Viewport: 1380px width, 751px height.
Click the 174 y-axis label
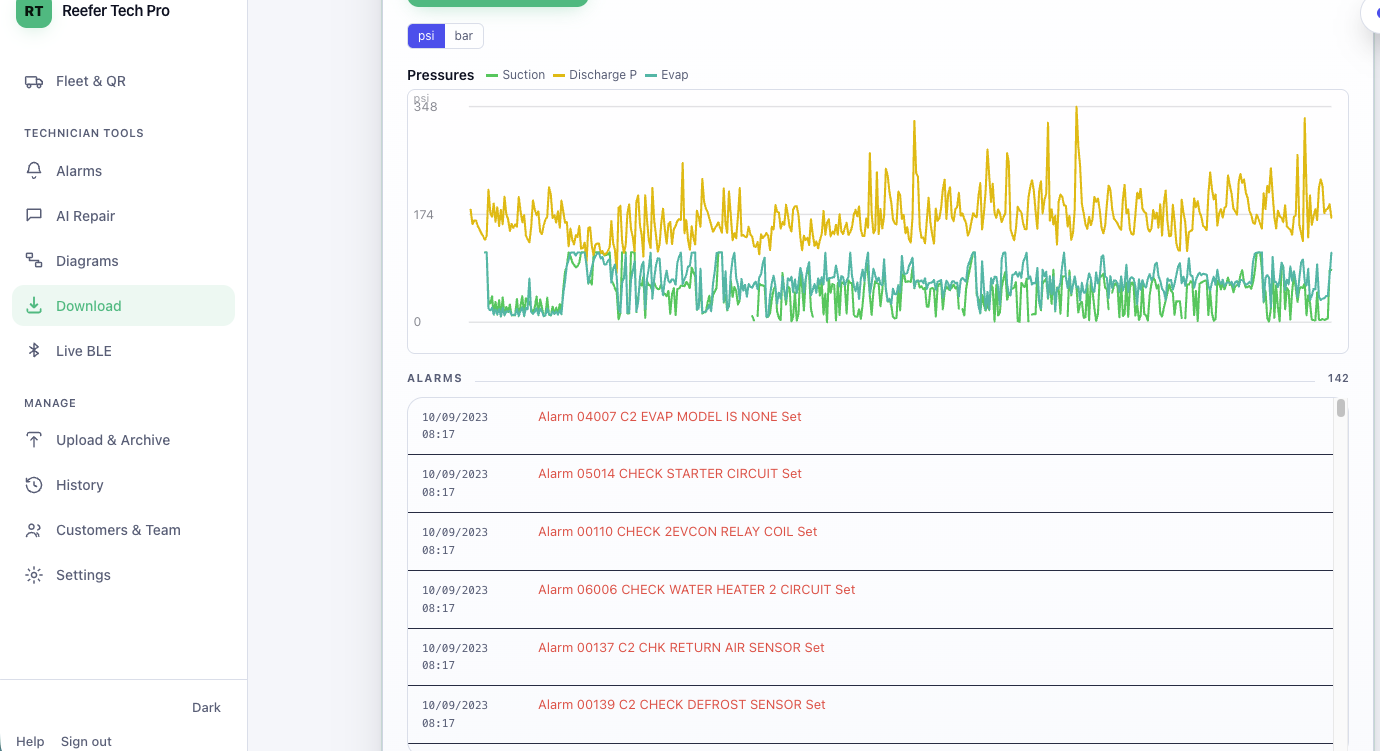click(424, 215)
